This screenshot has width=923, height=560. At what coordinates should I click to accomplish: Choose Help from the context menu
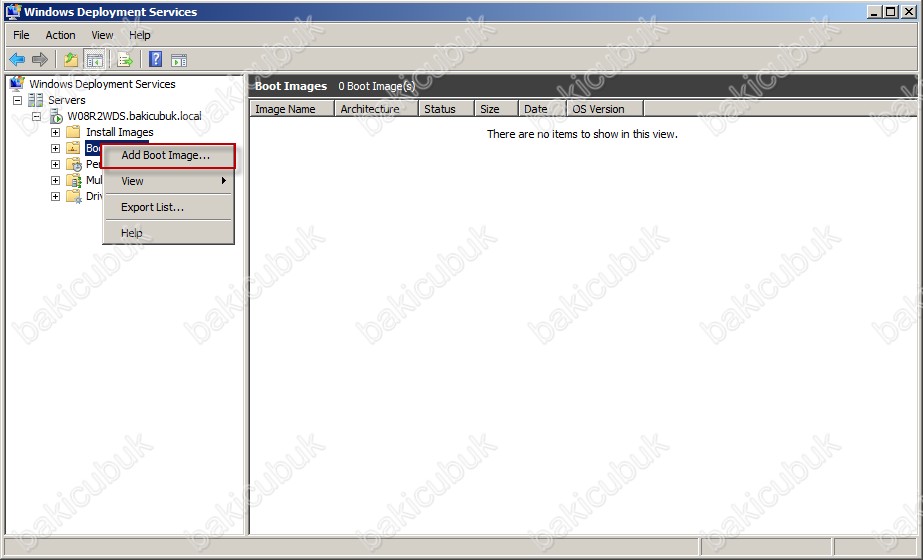point(168,233)
